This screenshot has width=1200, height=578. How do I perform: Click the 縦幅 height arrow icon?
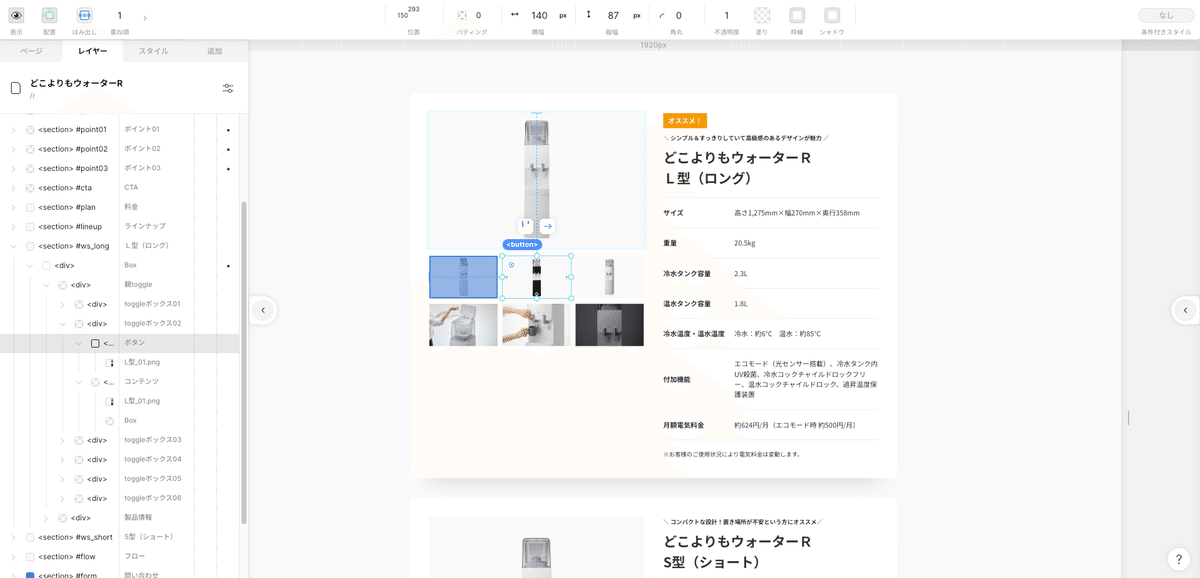(589, 15)
